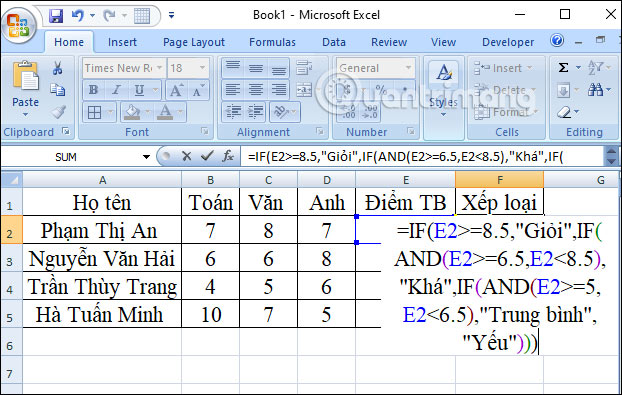Screen dimensions: 622x395
Task: Toggle Bold formatting
Action: click(x=93, y=90)
